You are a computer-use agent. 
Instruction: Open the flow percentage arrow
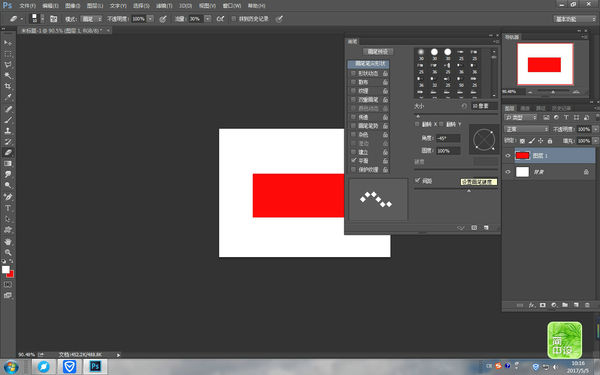tap(207, 19)
